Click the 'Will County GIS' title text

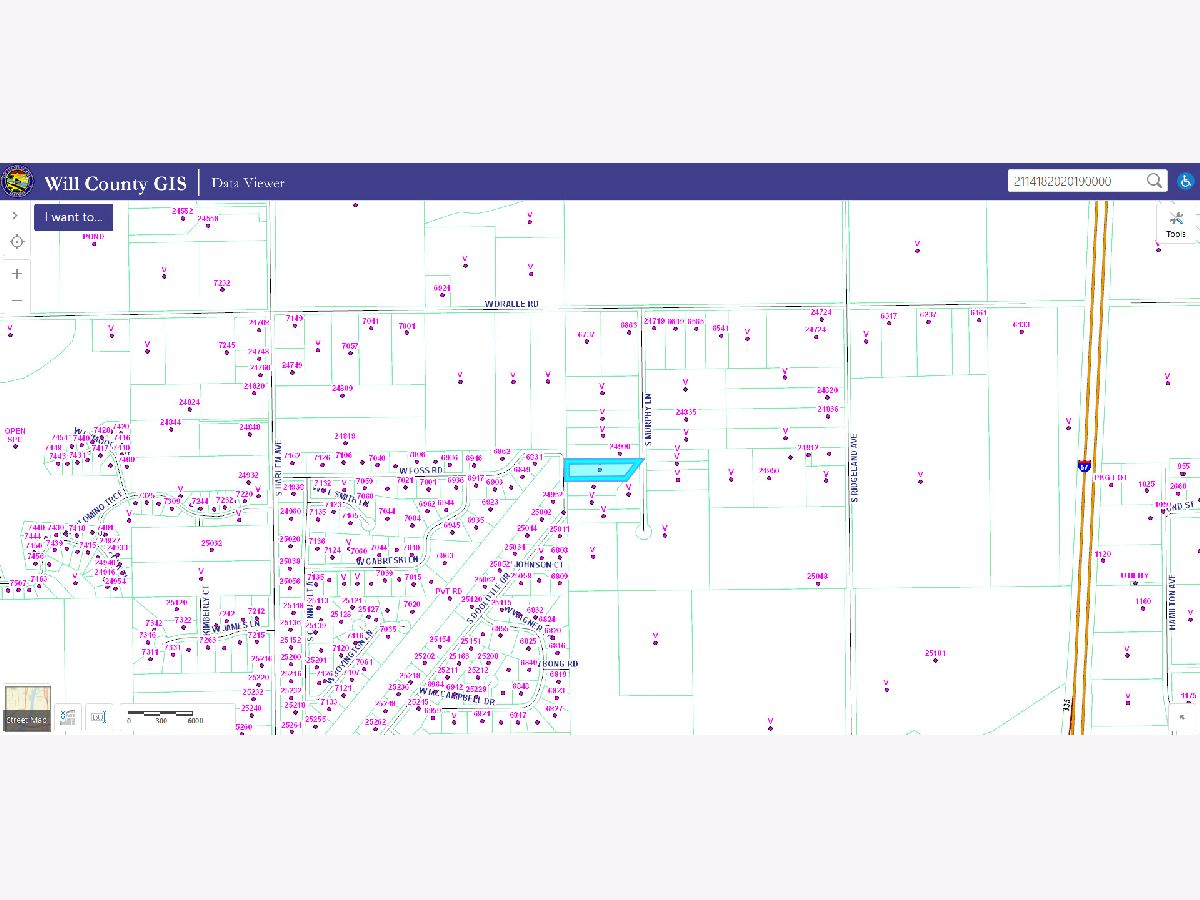[115, 183]
